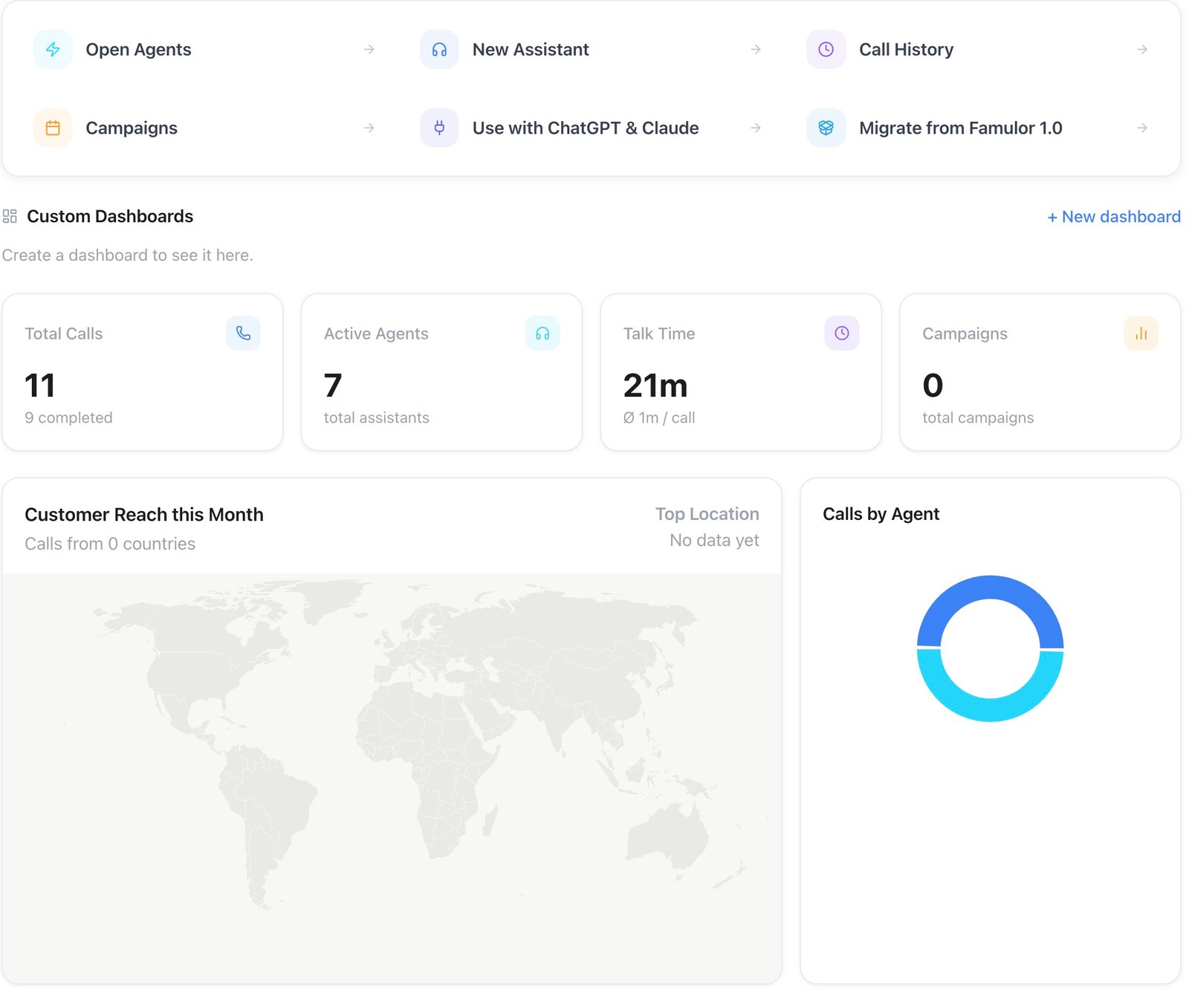Open Use with ChatGPT & Claude

pyautogui.click(x=591, y=128)
